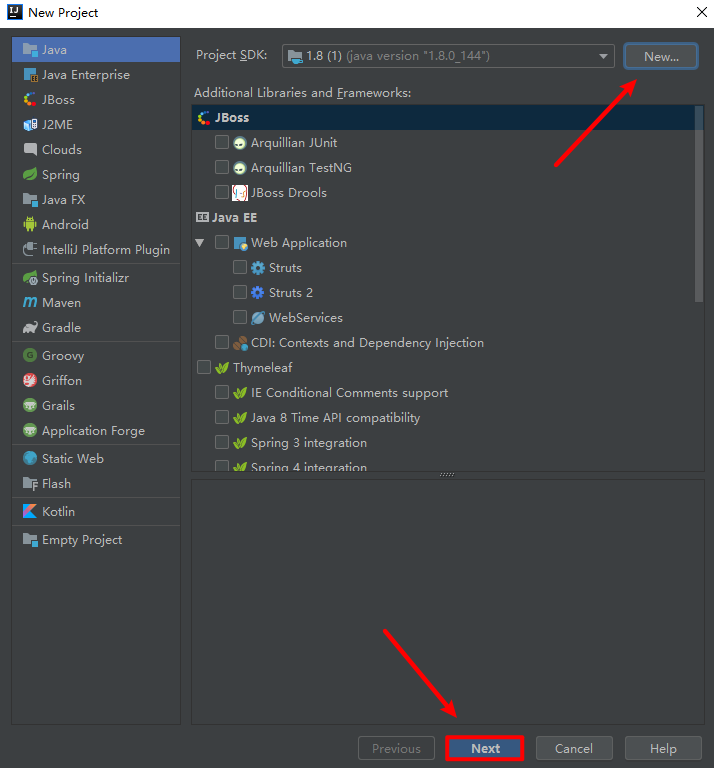Select the Flash project icon
The width and height of the screenshot is (714, 768).
pyautogui.click(x=30, y=483)
